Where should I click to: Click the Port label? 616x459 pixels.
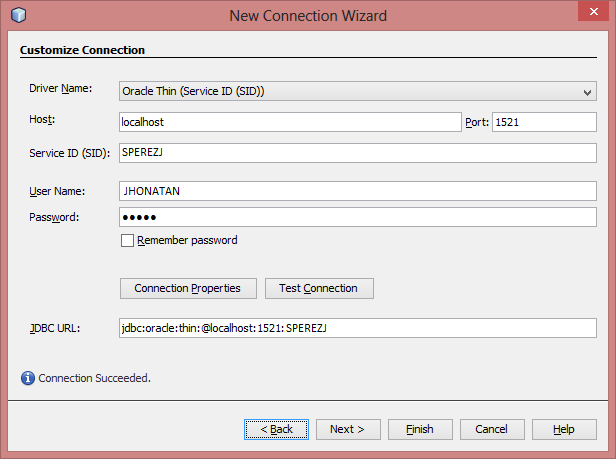pyautogui.click(x=477, y=122)
